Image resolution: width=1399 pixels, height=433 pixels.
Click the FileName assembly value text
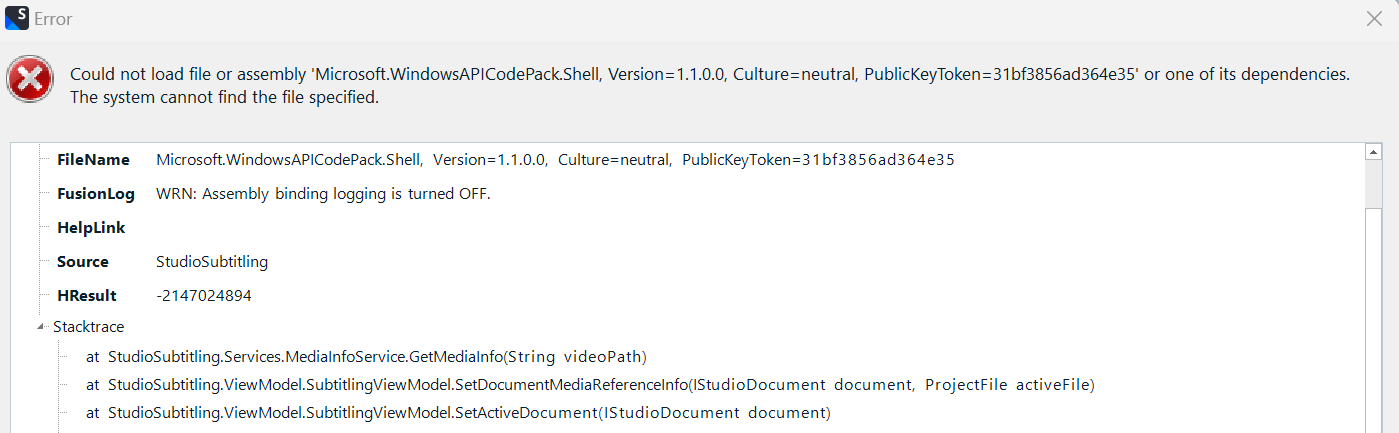[x=555, y=160]
